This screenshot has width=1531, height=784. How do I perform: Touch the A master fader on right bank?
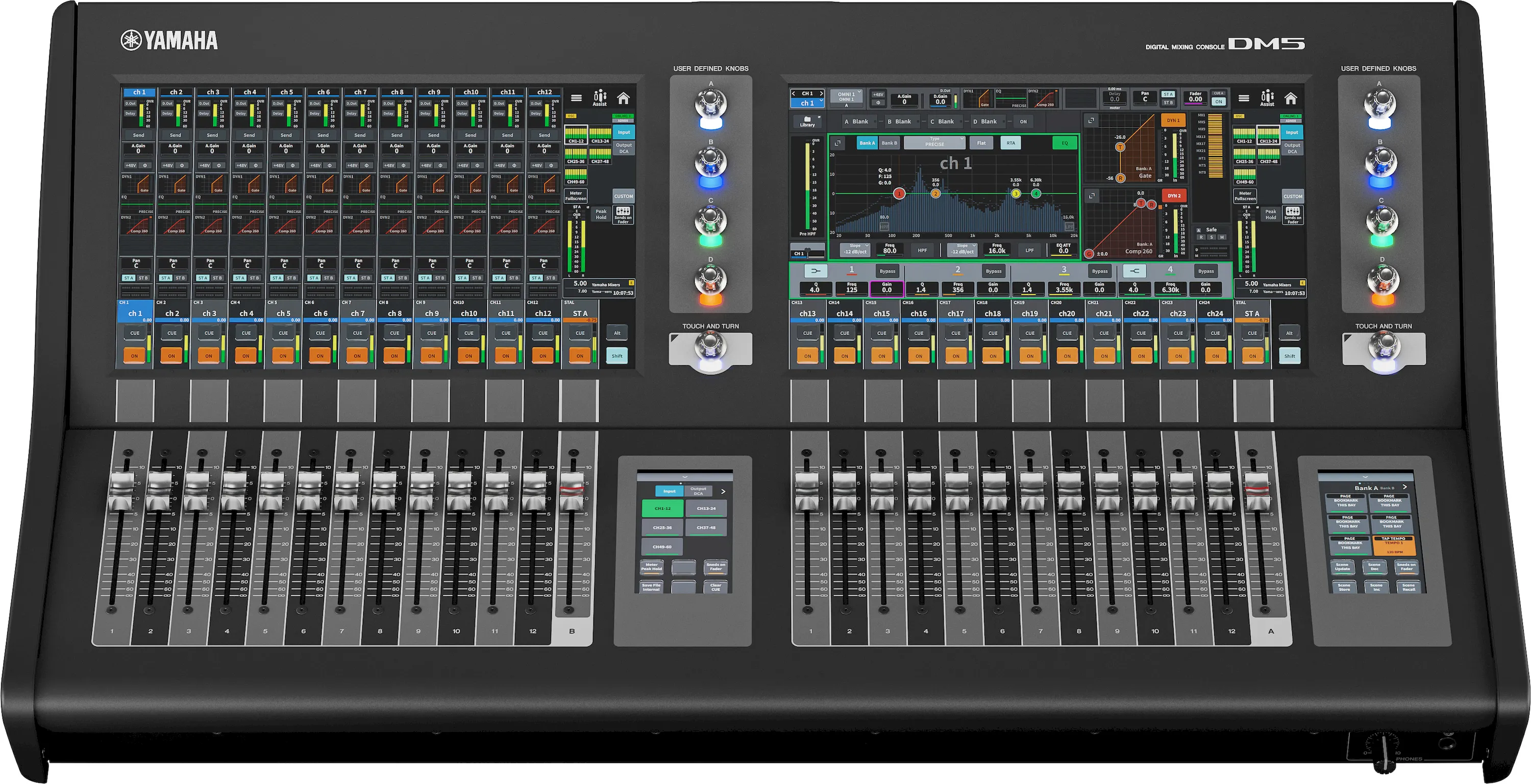tap(1257, 492)
